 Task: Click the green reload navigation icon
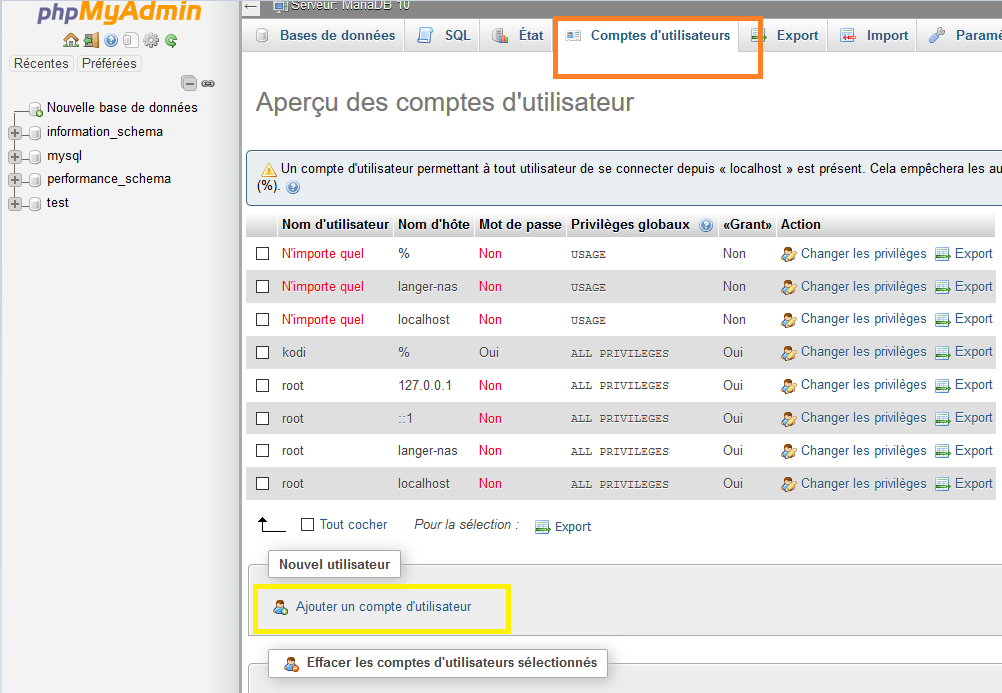(171, 41)
